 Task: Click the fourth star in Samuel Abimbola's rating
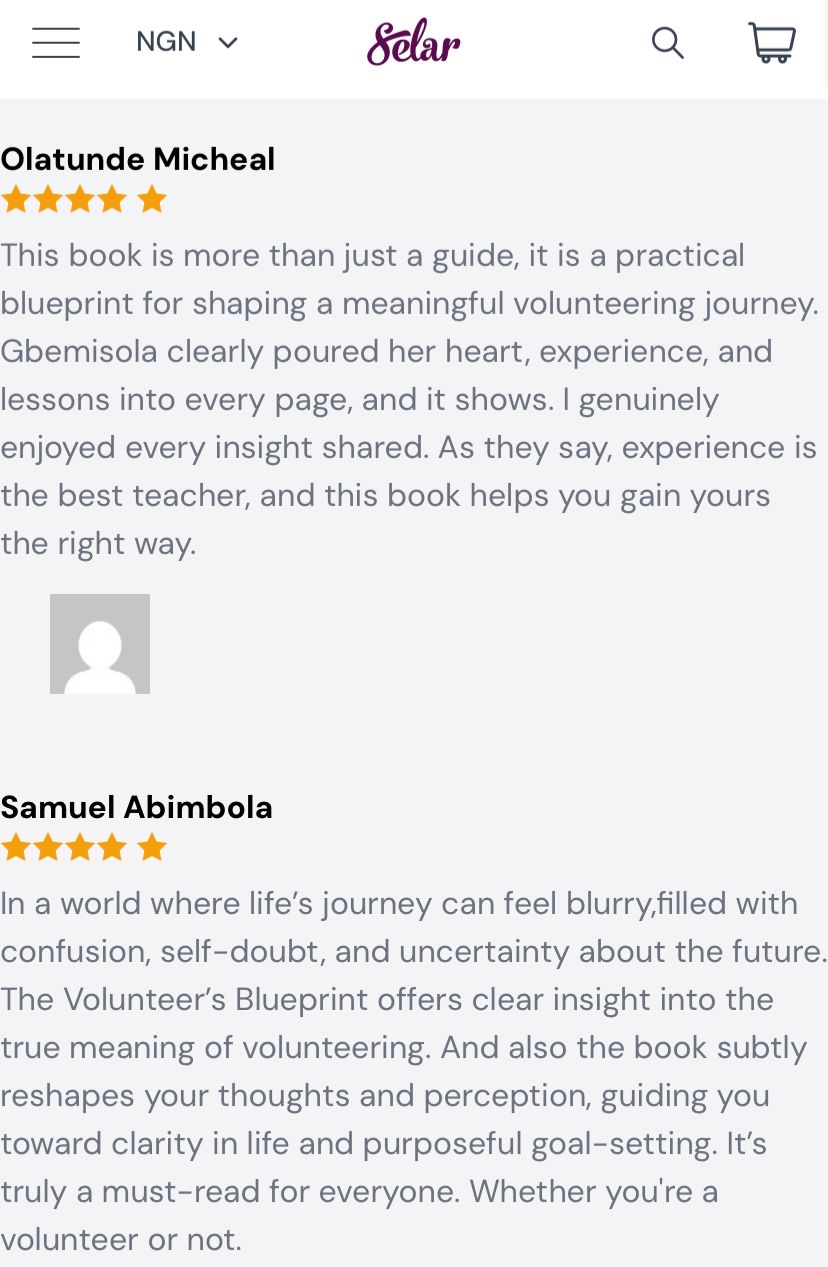113,848
